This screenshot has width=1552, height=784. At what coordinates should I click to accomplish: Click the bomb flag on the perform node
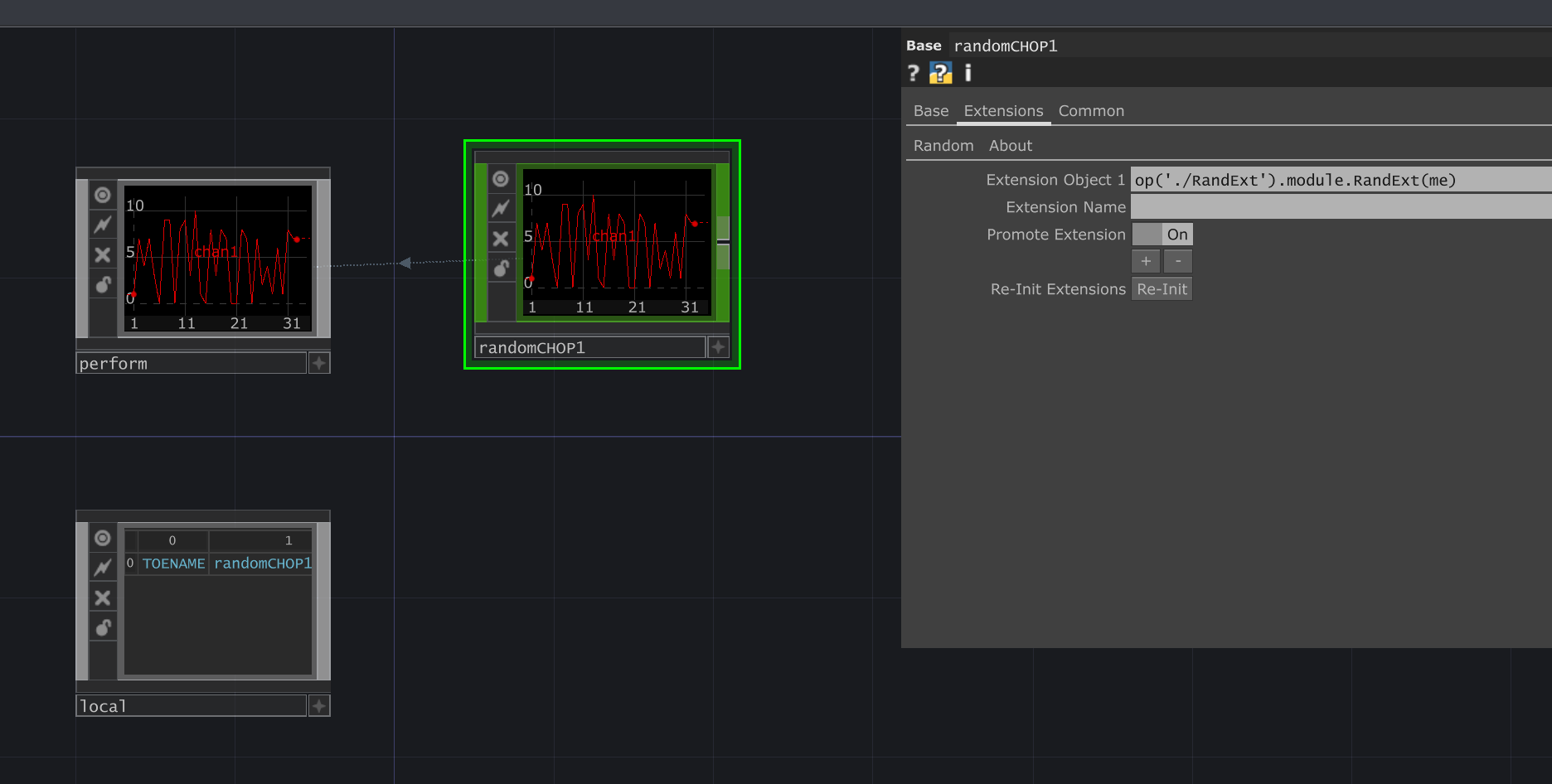tap(102, 284)
